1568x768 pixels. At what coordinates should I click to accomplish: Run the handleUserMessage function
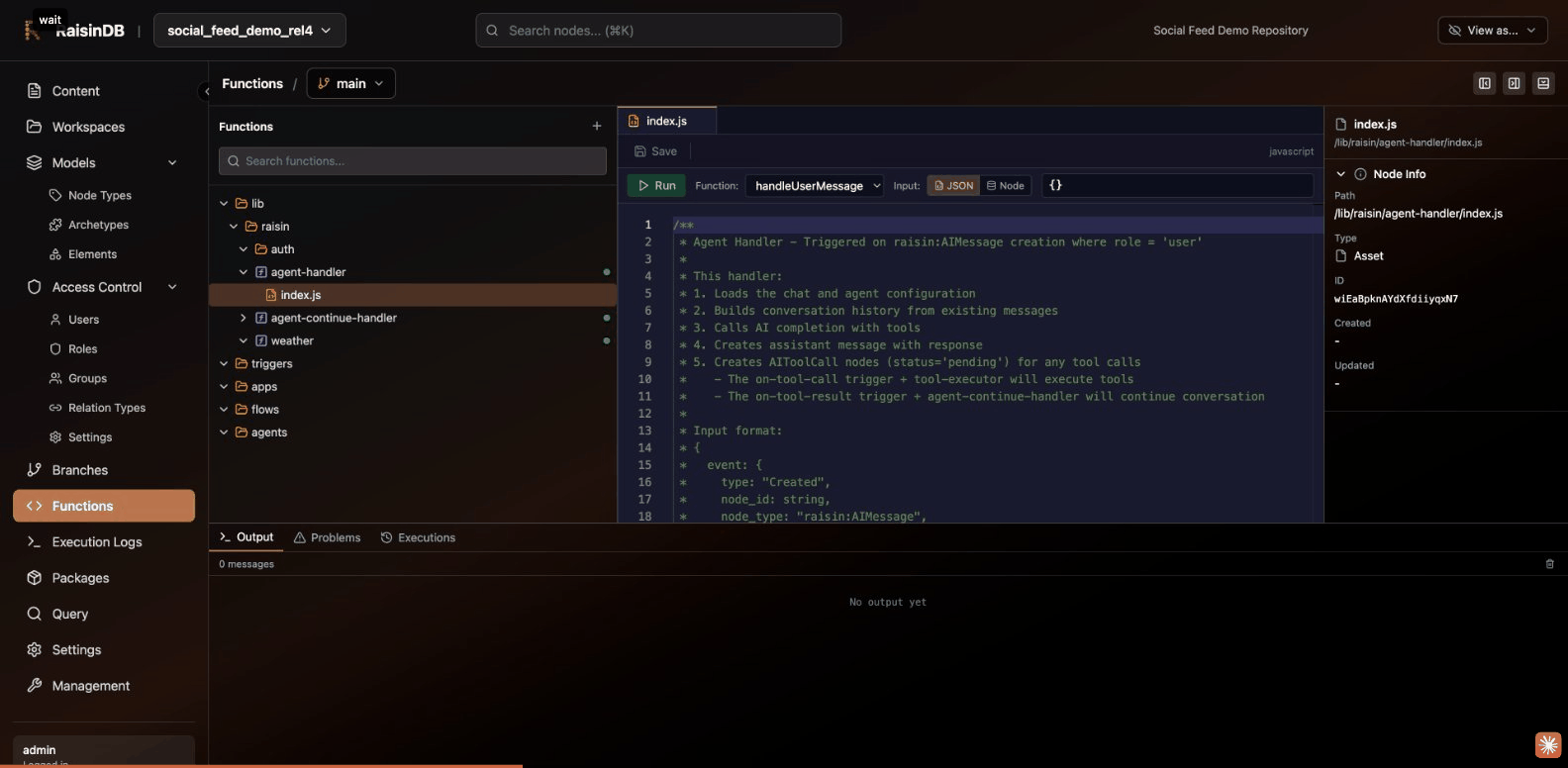point(656,185)
